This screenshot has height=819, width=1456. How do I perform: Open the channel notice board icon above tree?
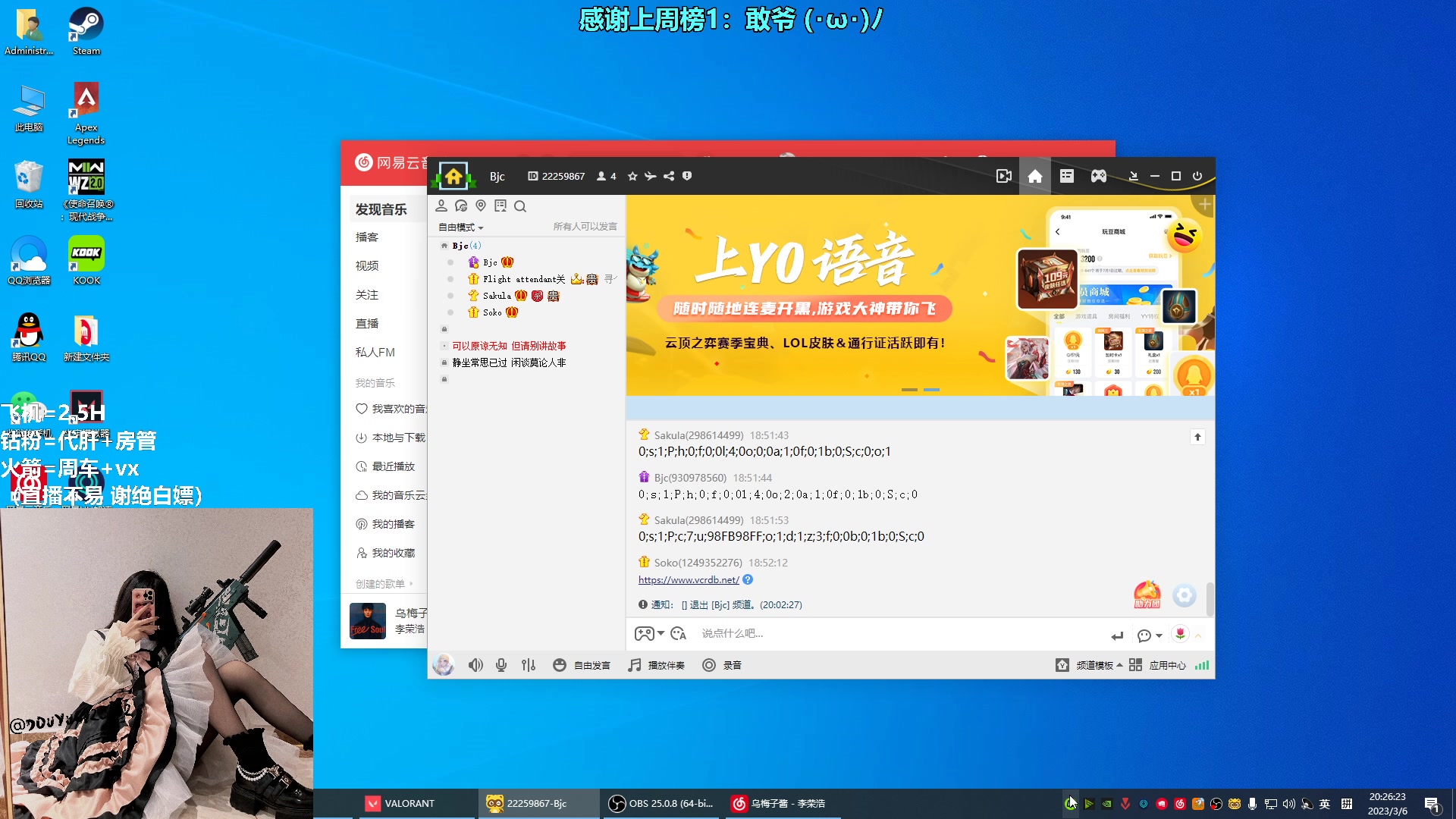[500, 206]
